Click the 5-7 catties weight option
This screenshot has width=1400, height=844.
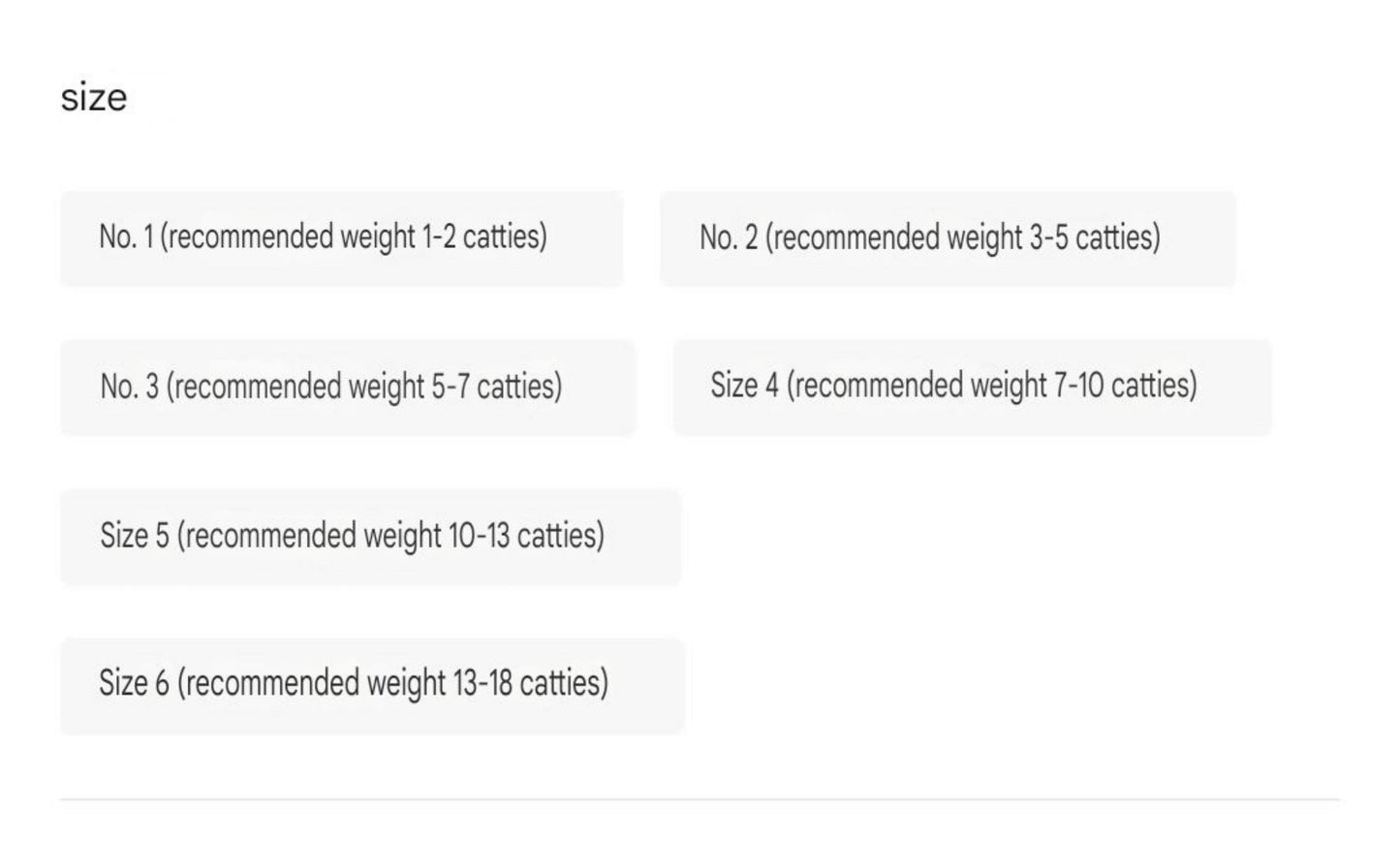click(347, 388)
